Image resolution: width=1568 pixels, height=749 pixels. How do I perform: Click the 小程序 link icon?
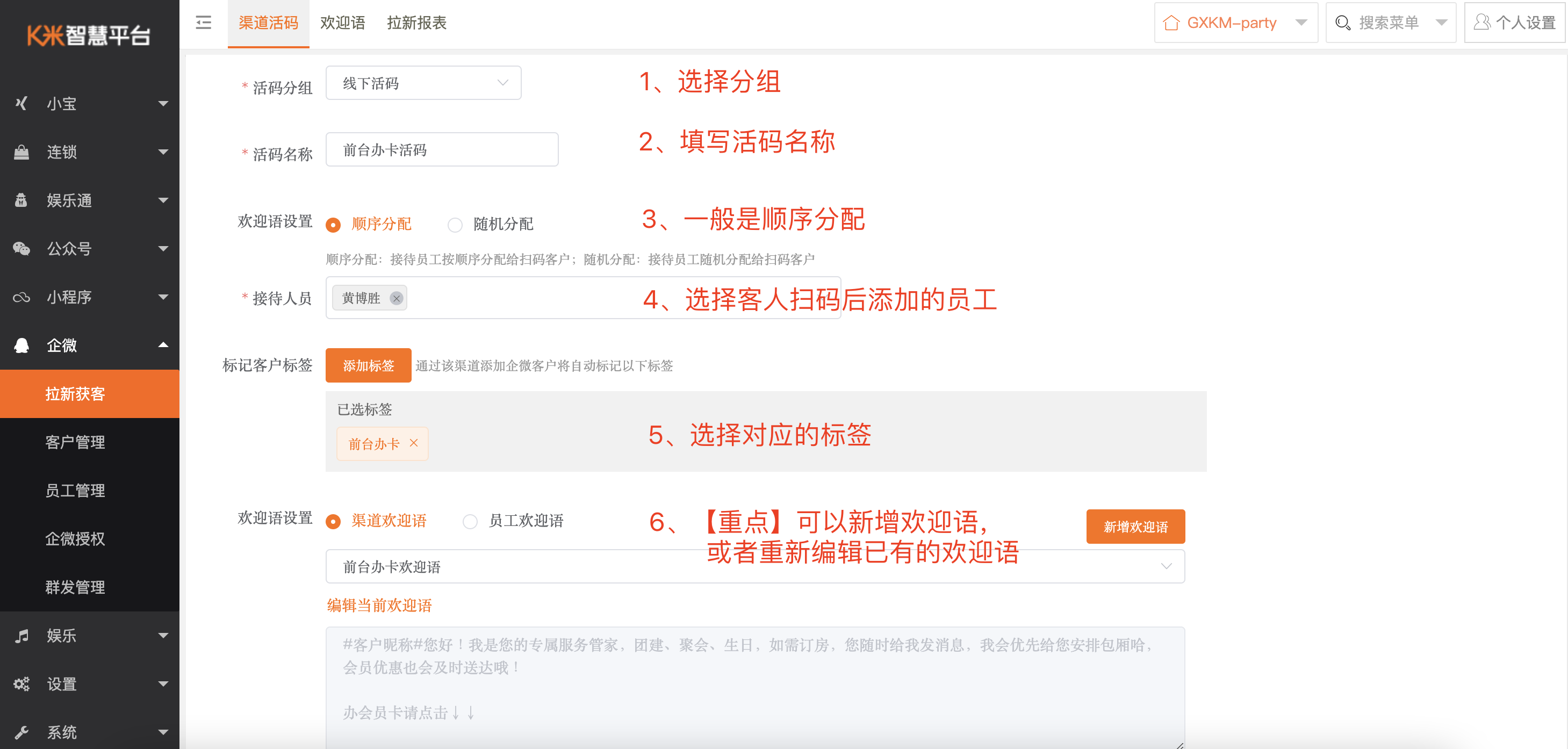[x=22, y=297]
